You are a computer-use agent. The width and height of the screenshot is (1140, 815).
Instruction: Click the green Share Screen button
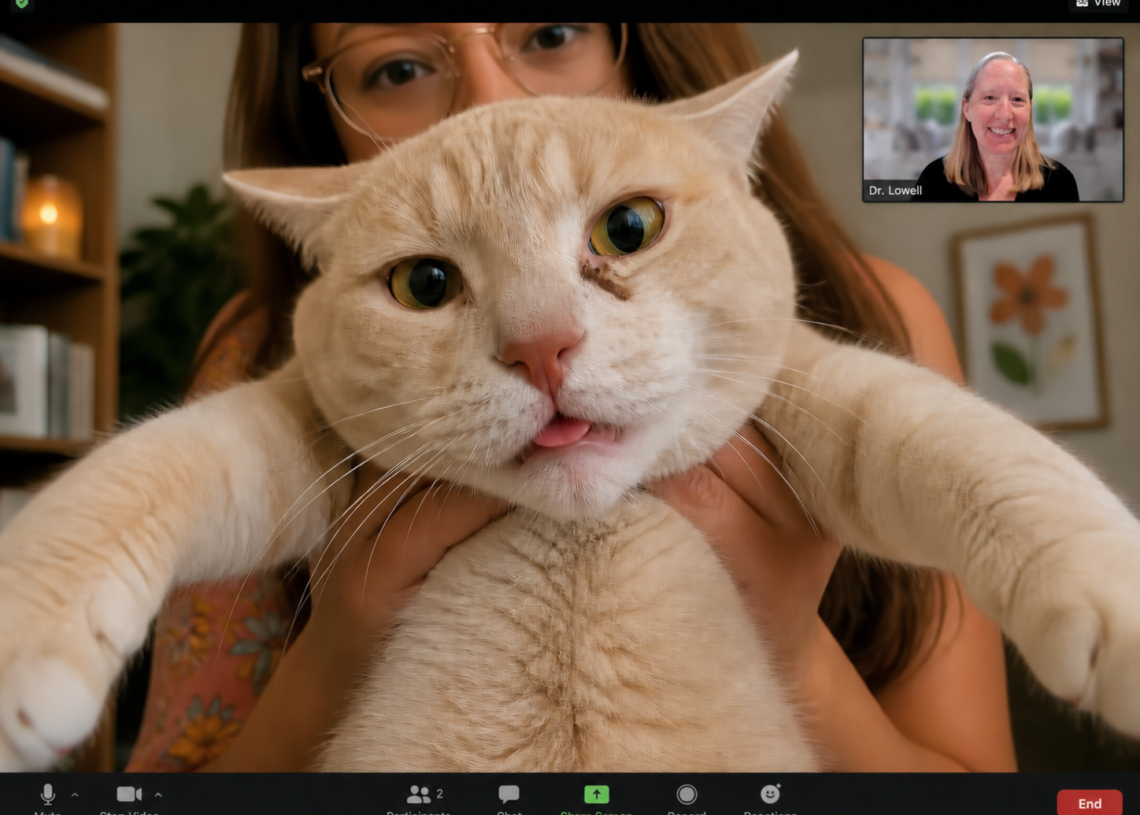tap(596, 794)
